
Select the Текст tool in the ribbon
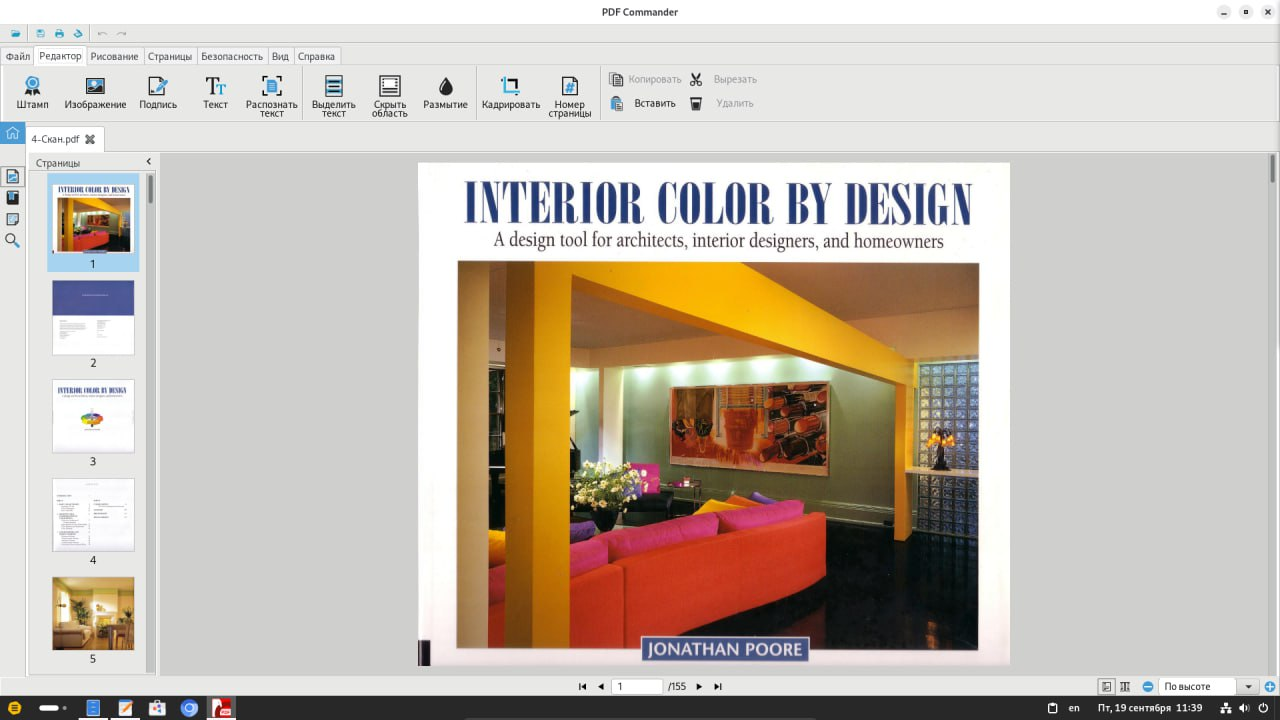click(x=215, y=93)
